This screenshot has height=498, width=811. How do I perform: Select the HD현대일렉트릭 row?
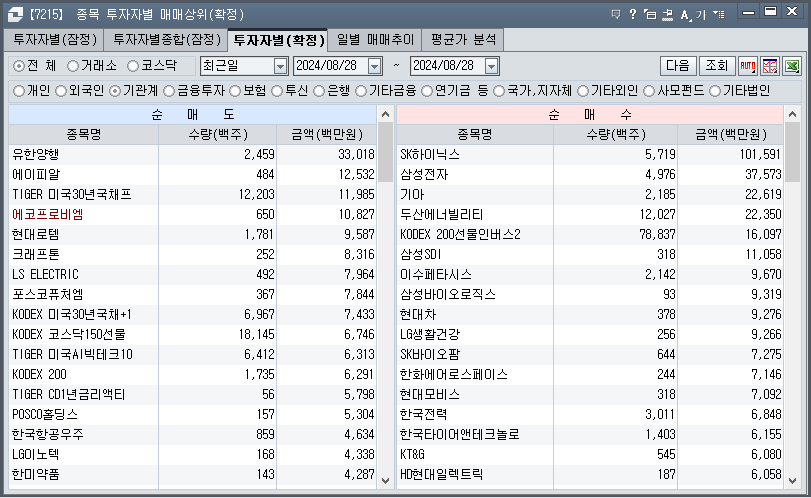[590, 475]
